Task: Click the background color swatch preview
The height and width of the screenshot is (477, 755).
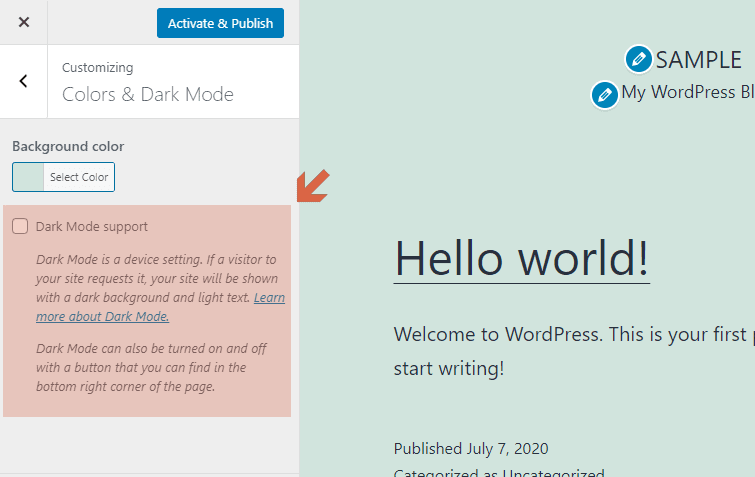Action: pyautogui.click(x=28, y=177)
